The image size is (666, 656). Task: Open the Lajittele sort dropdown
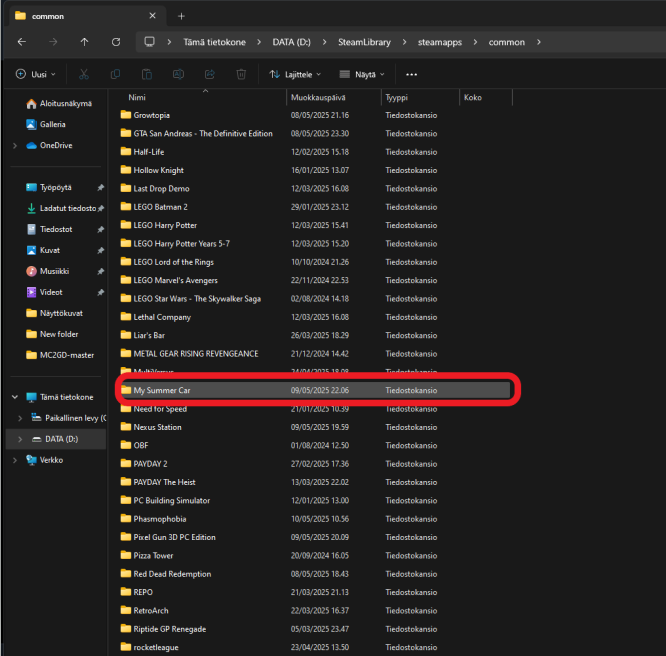pyautogui.click(x=296, y=74)
